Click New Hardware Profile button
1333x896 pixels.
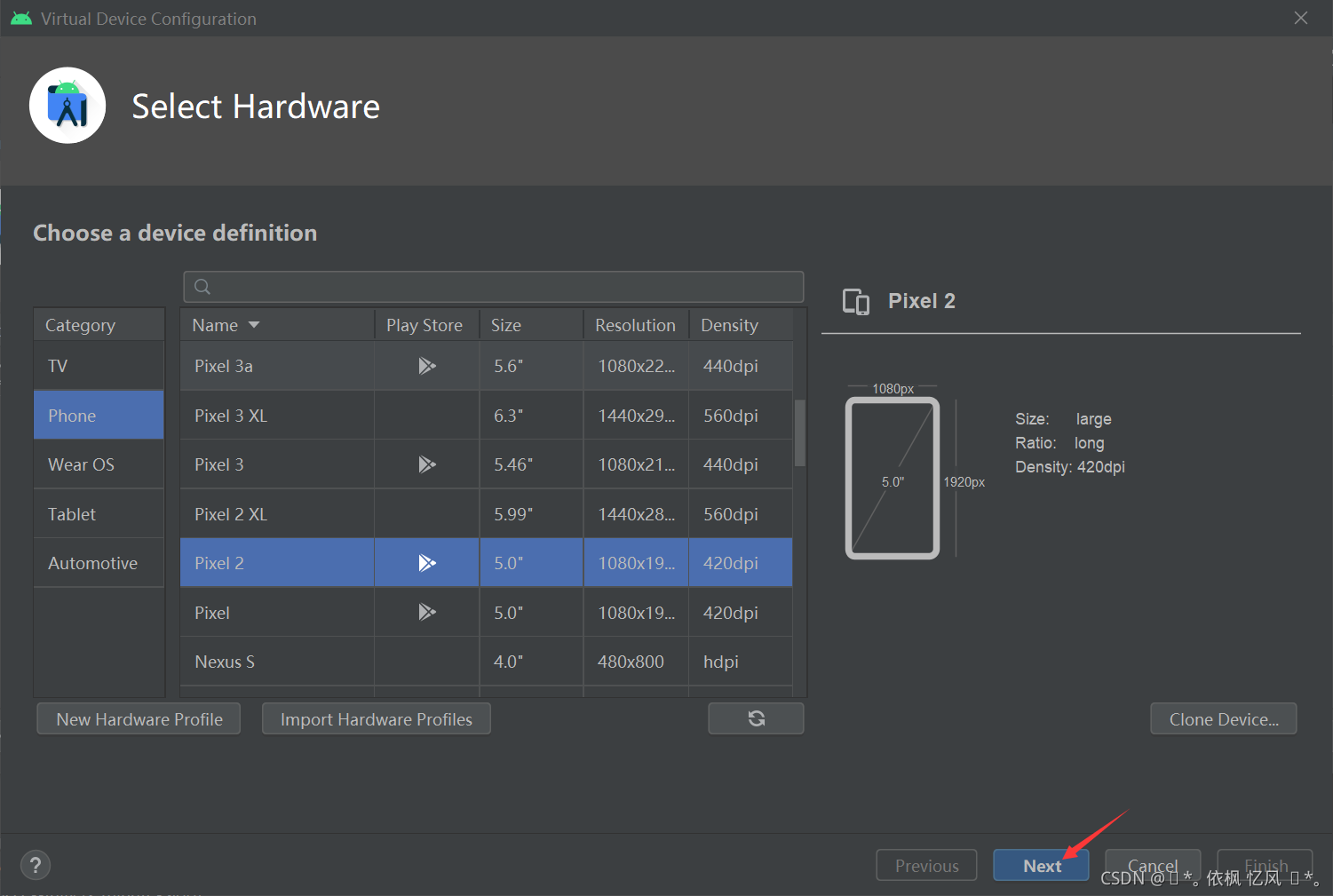[x=139, y=718]
